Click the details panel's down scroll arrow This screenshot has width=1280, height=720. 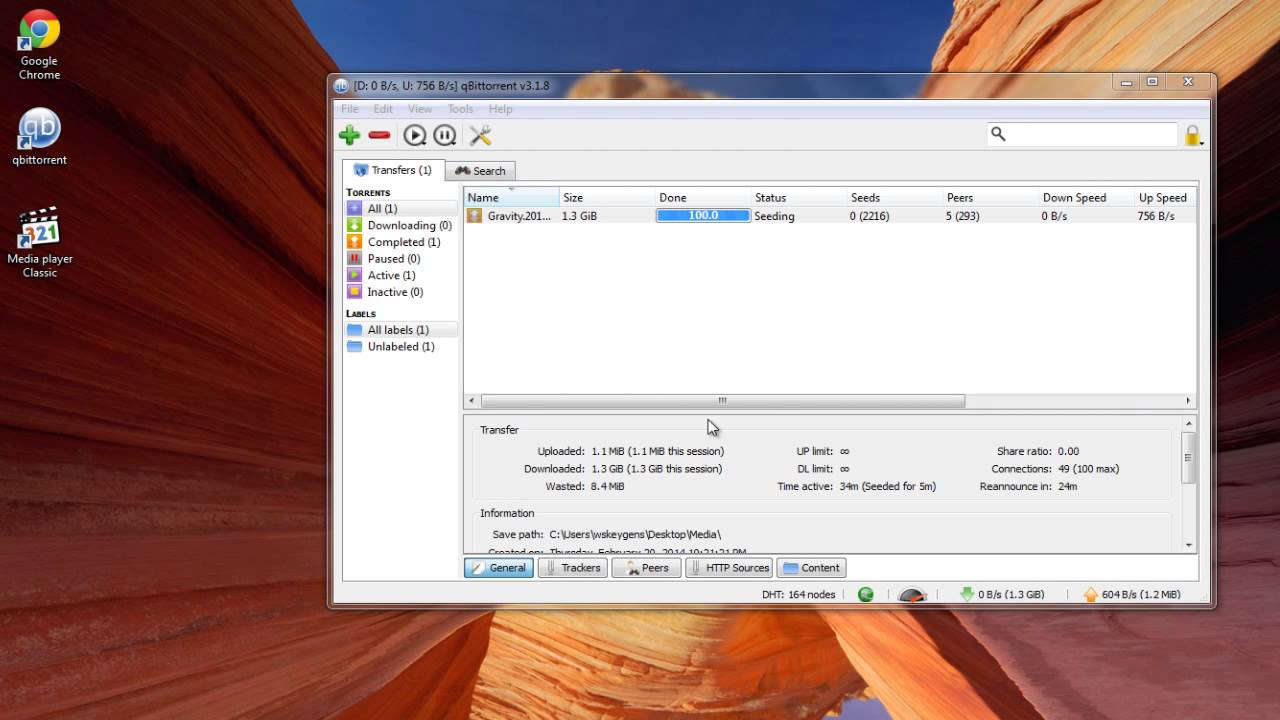1188,545
